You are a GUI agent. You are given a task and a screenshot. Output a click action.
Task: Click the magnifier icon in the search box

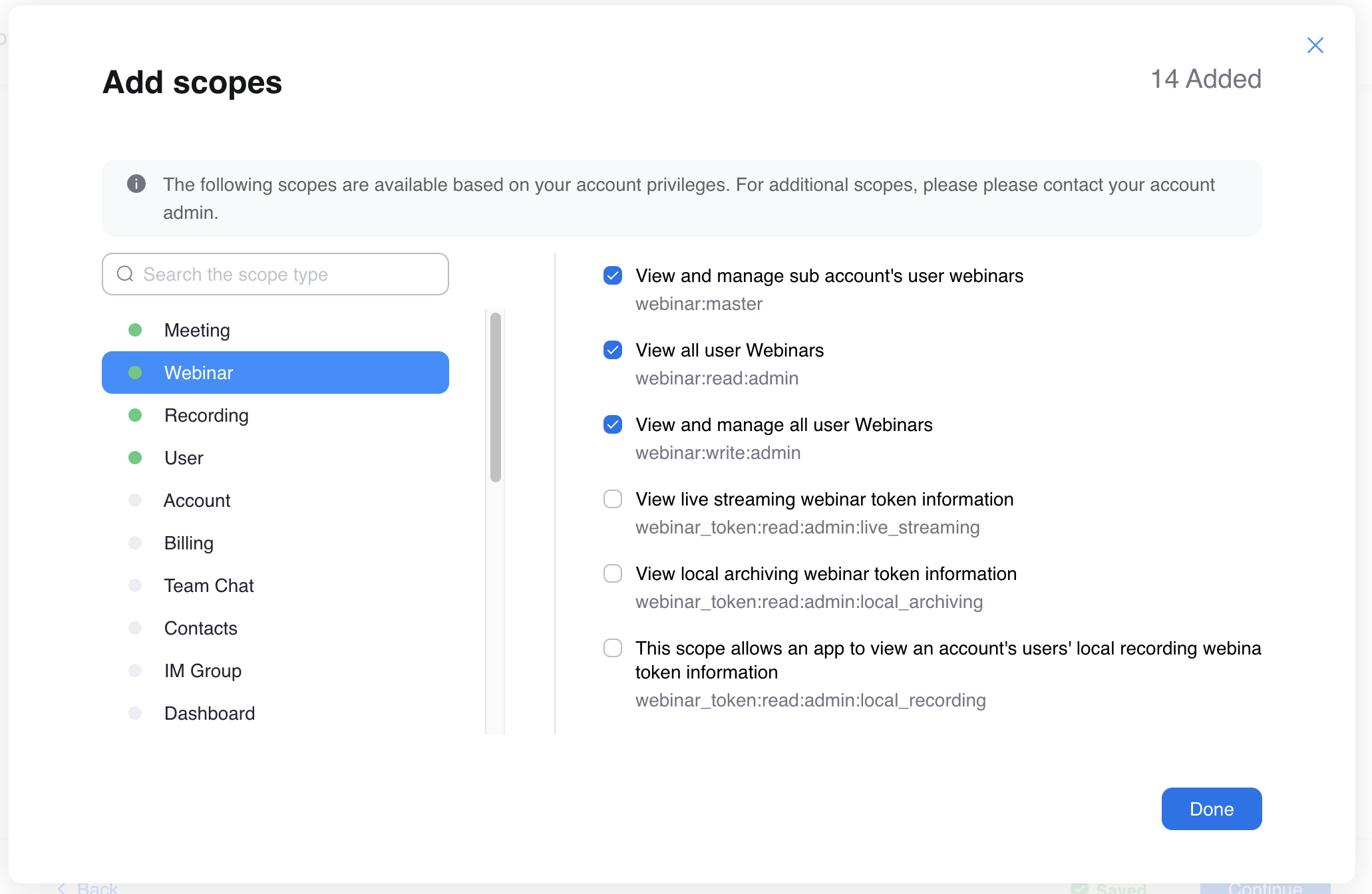click(x=125, y=273)
